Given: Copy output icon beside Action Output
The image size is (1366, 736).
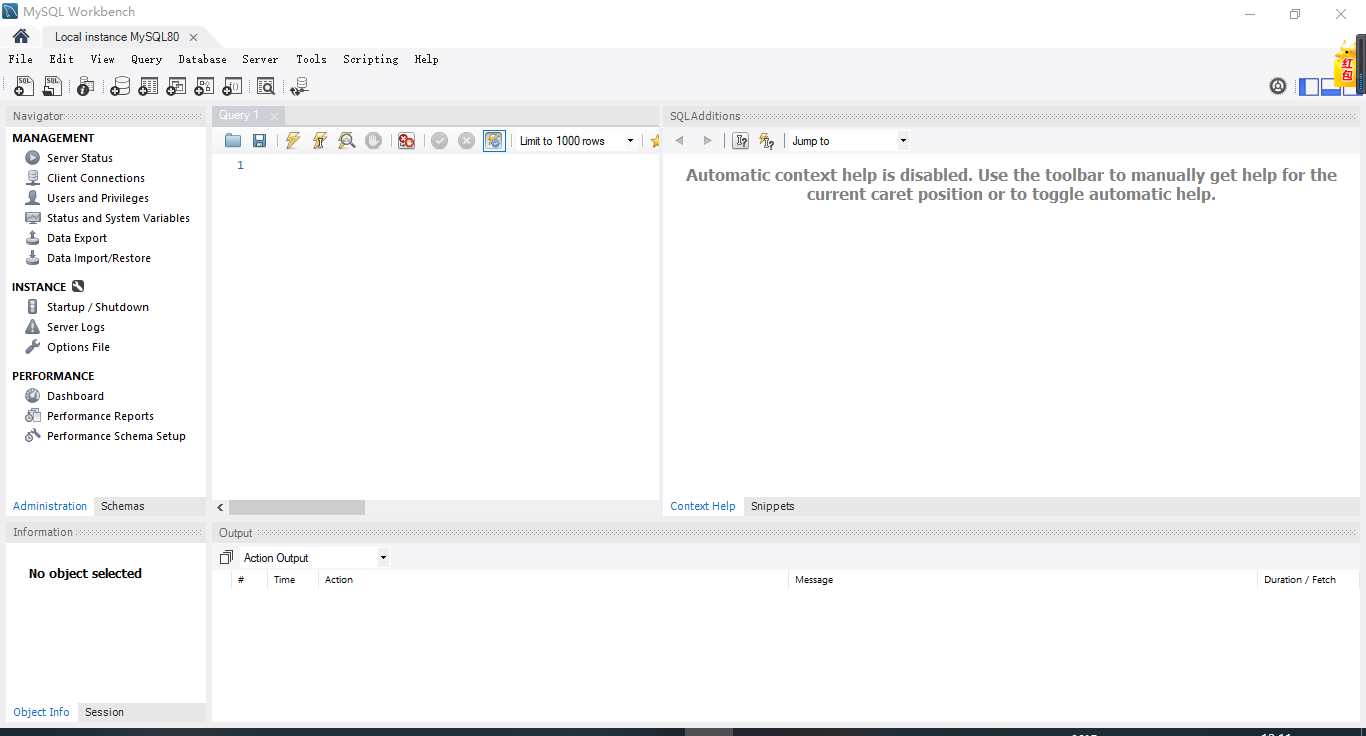Looking at the screenshot, I should 226,558.
